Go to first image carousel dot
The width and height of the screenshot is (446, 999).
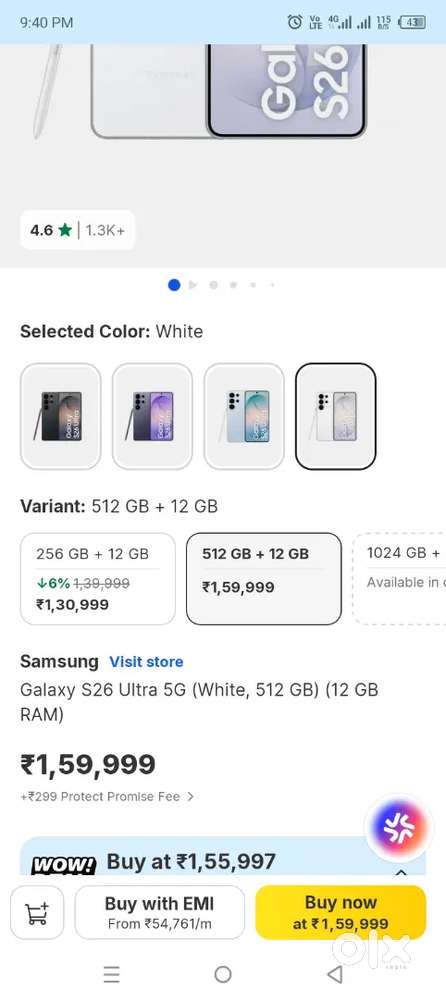(174, 285)
